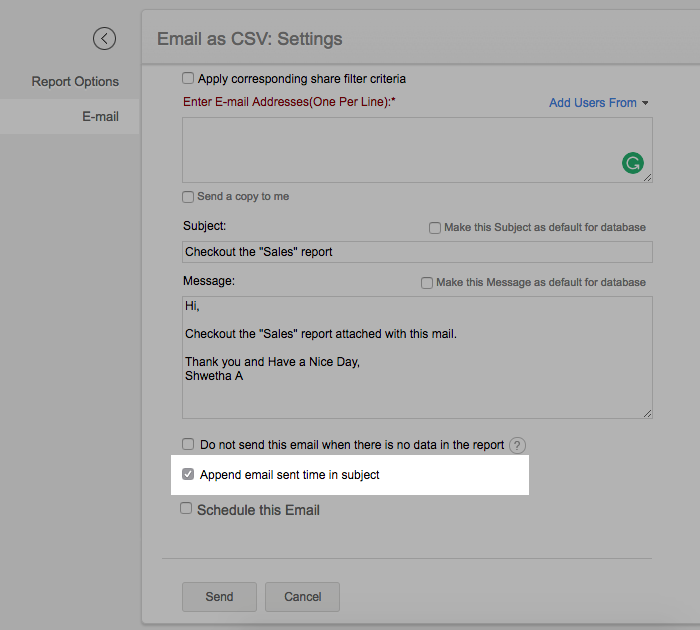Viewport: 700px width, 630px height.
Task: Click the Cancel button
Action: [x=302, y=597]
